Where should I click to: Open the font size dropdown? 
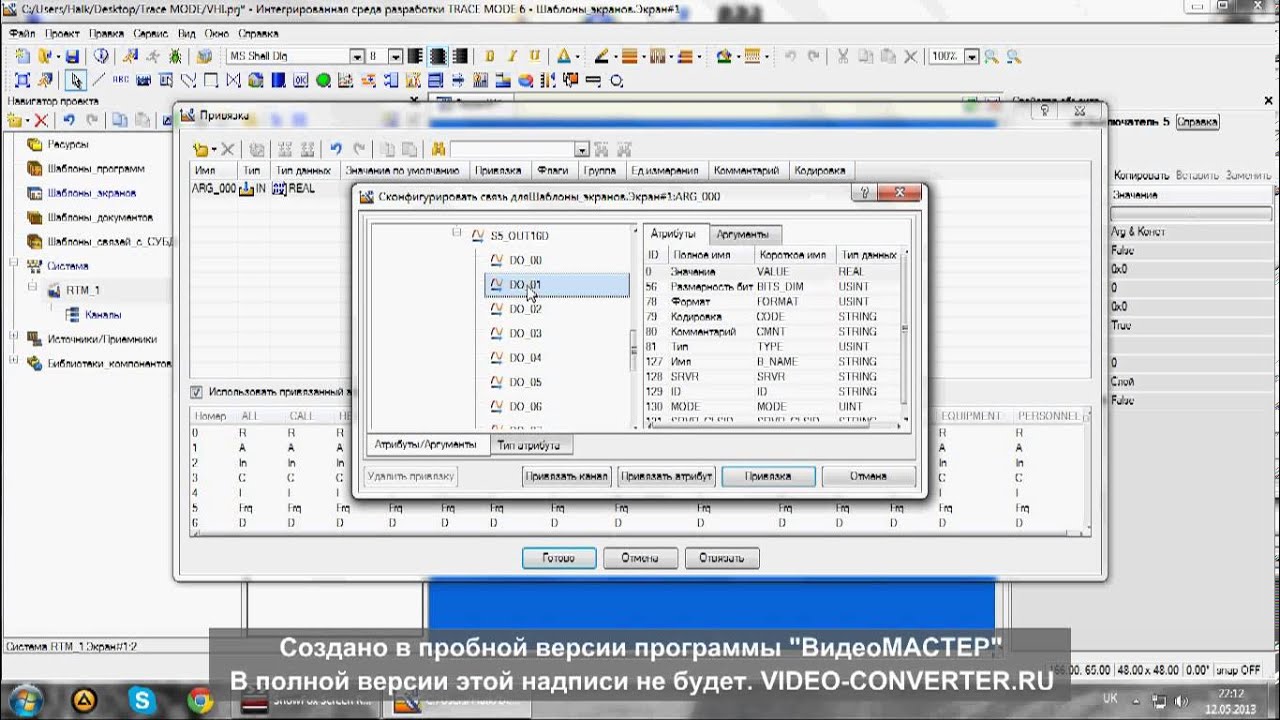[395, 57]
